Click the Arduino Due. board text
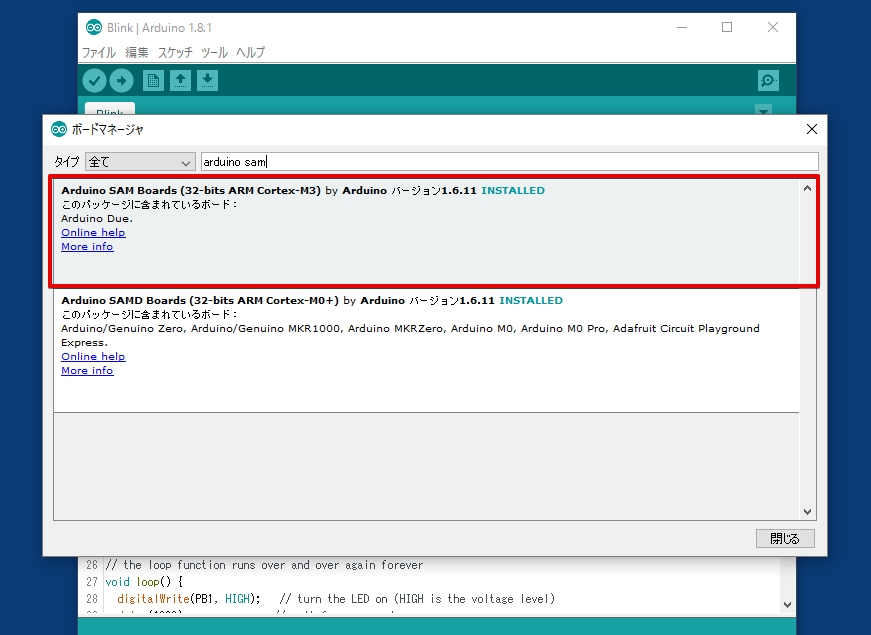This screenshot has height=635, width=871. tap(97, 218)
